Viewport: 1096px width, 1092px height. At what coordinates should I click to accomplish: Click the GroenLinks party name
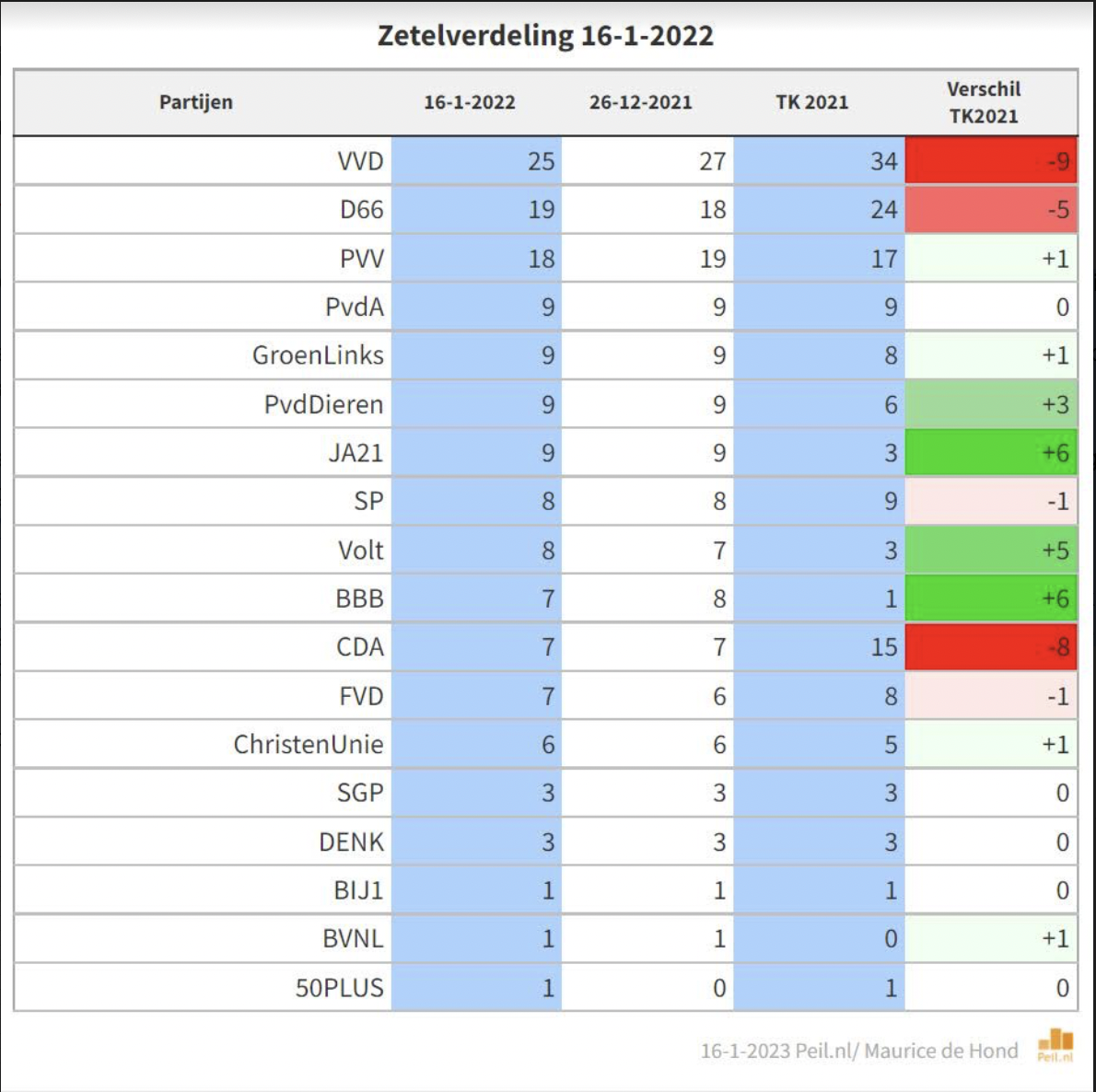(x=318, y=355)
